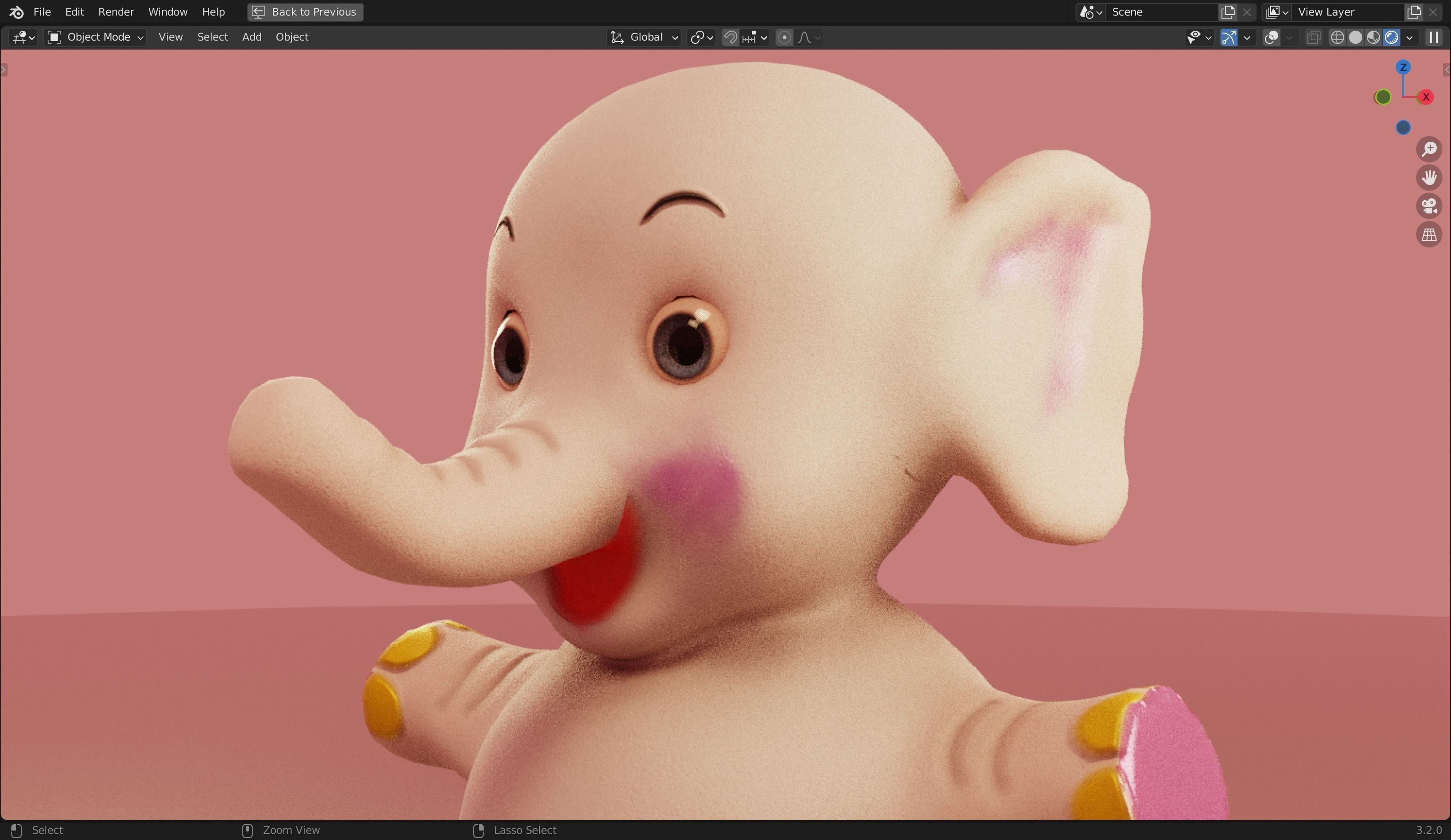Switch to Wireframe viewport shading

(x=1337, y=37)
